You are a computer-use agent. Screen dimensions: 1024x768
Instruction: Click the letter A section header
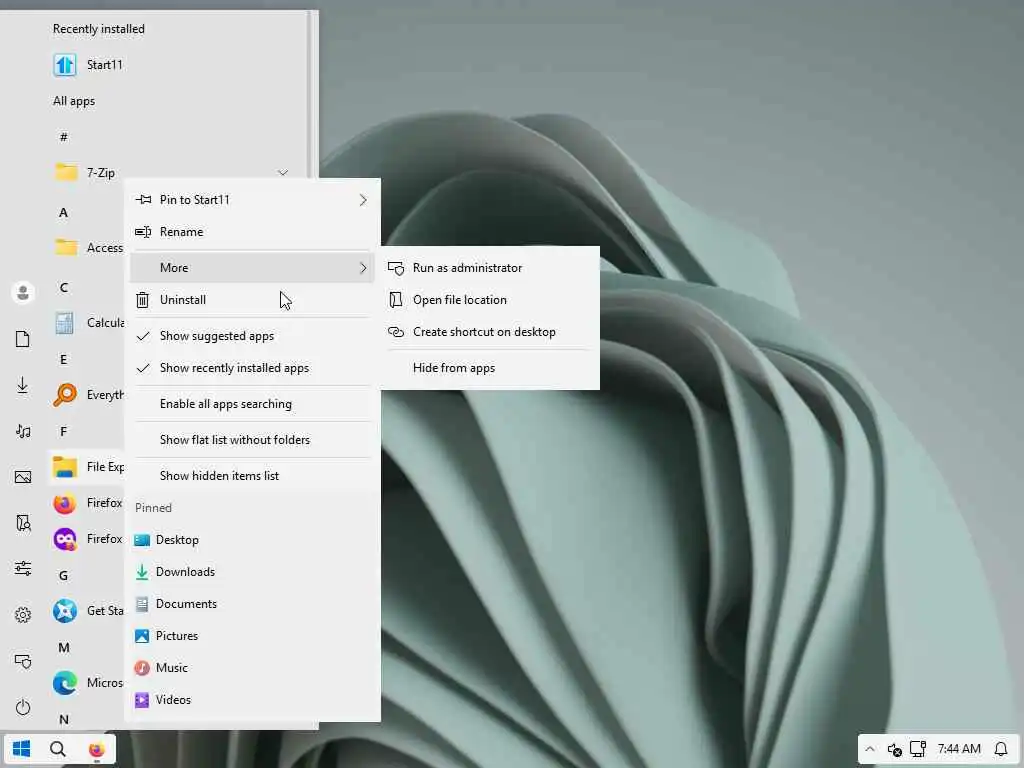[x=63, y=212]
